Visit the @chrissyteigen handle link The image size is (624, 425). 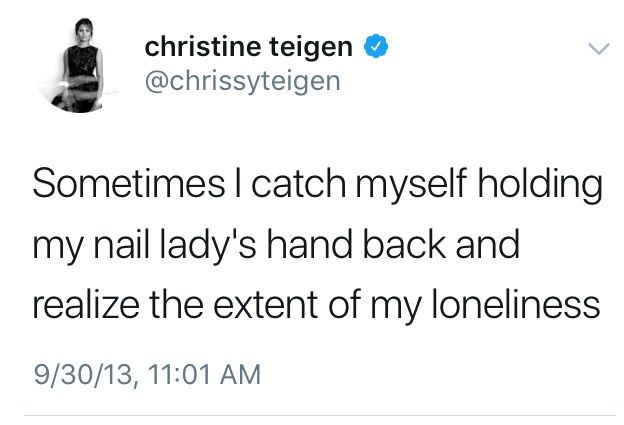point(243,82)
